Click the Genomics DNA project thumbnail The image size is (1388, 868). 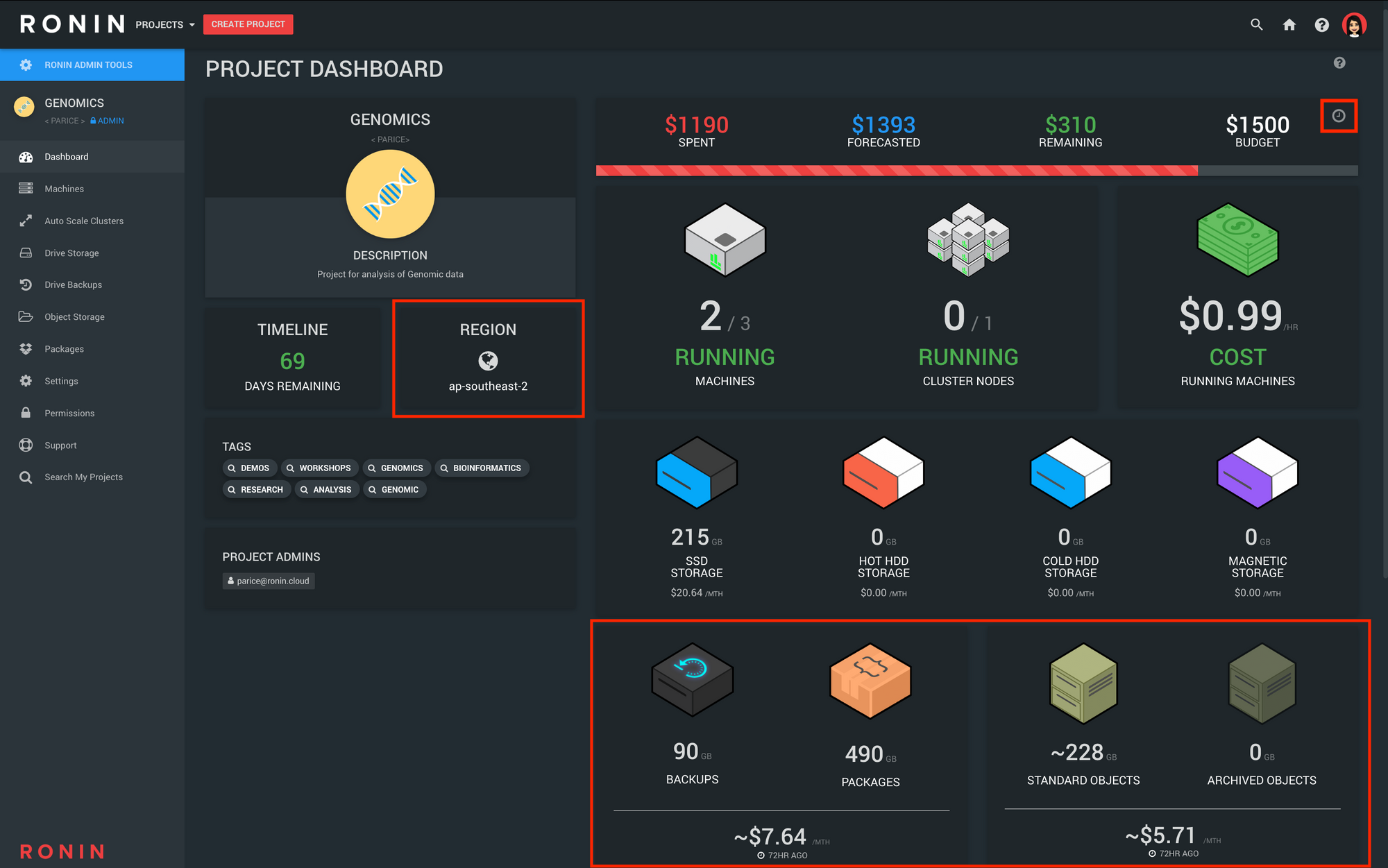tap(390, 194)
